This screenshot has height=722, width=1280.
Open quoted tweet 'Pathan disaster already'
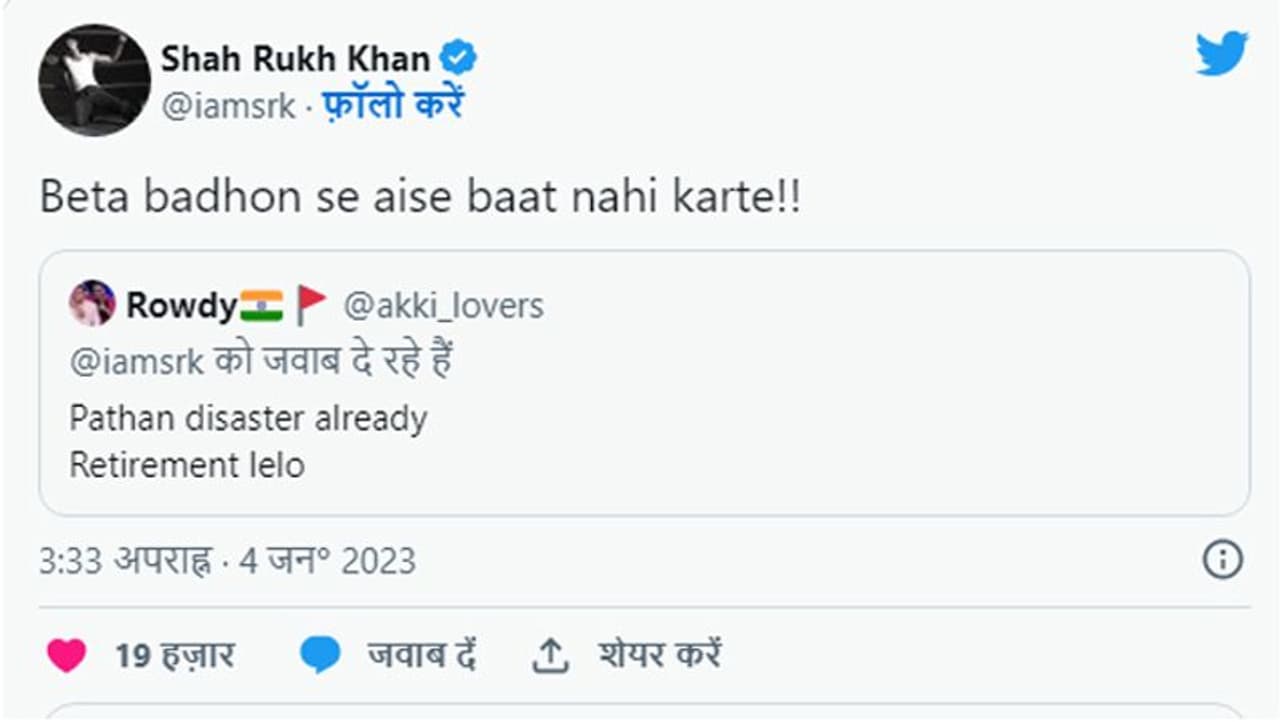click(x=248, y=418)
